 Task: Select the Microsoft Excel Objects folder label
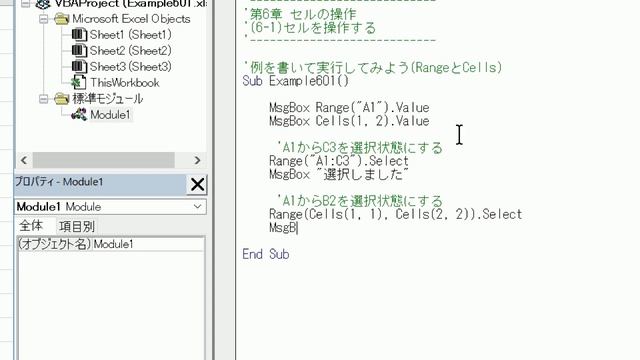point(131,19)
